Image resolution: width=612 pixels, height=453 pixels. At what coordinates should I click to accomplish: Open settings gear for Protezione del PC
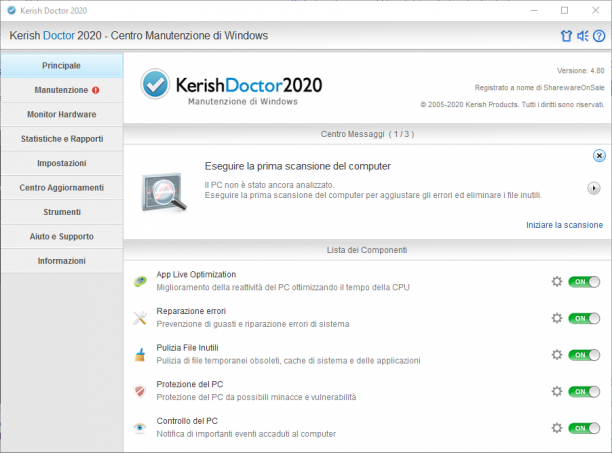tap(557, 391)
